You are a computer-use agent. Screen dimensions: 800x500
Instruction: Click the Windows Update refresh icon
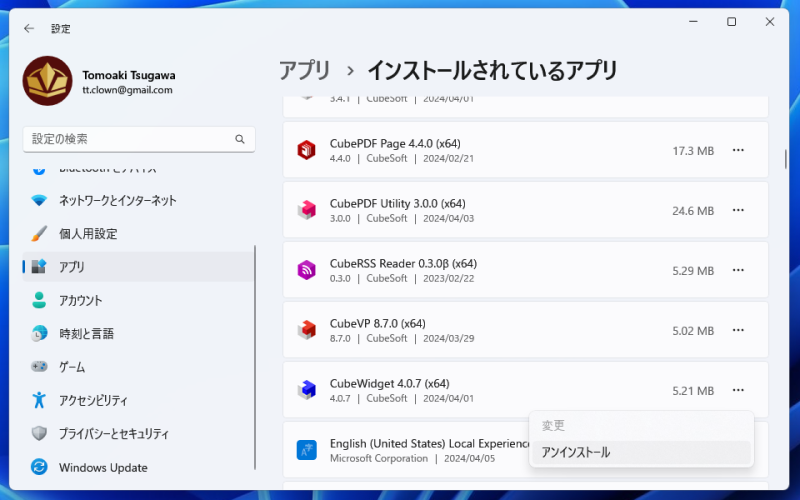39,467
